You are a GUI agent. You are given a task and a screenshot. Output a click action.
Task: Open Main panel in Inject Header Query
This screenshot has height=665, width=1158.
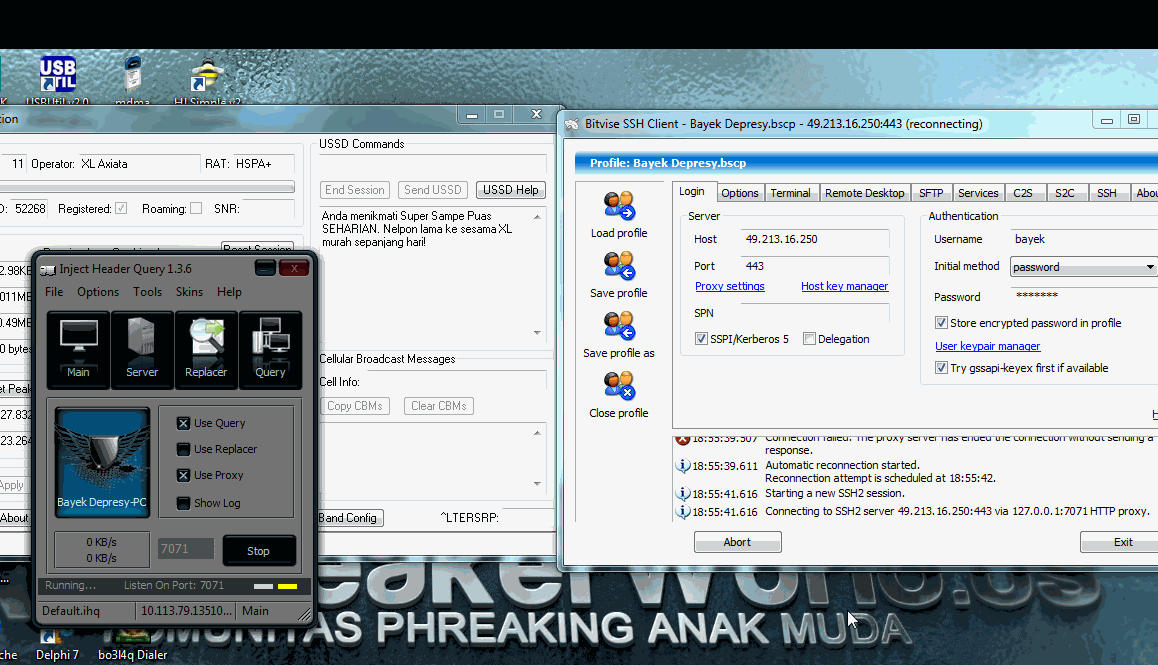coord(78,349)
